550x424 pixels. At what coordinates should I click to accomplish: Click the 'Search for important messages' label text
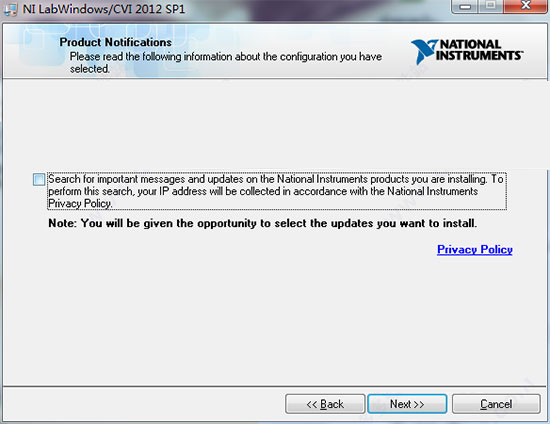pos(276,191)
